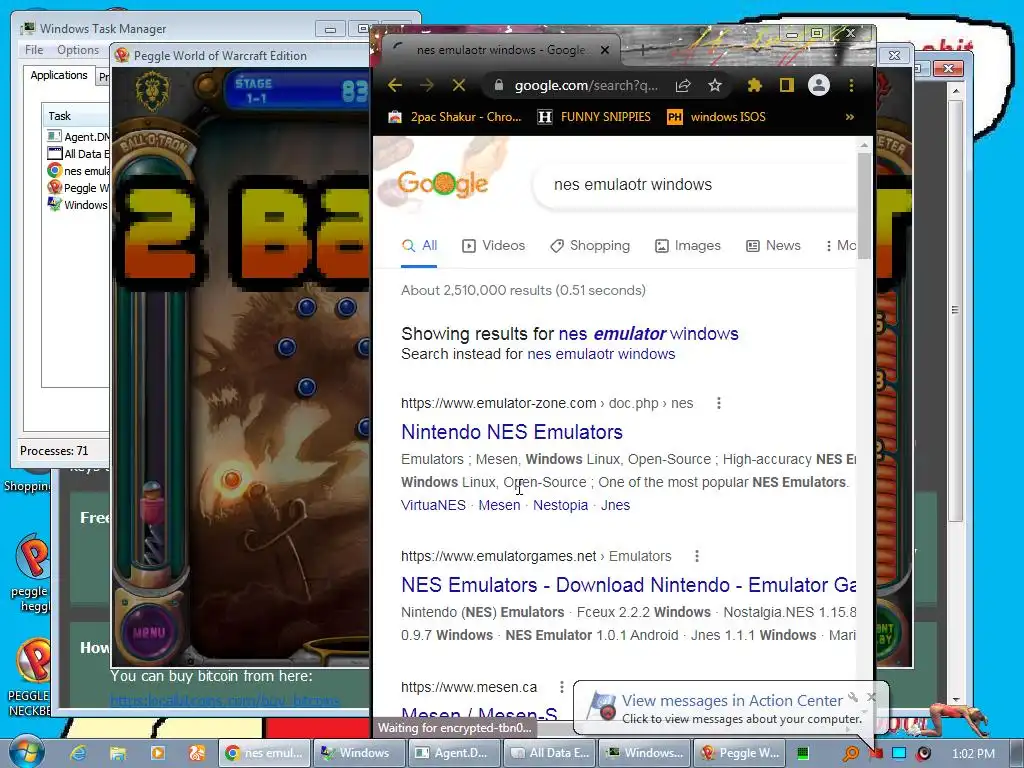Screen dimensions: 1024x768
Task: Open the Options menu in Task Manager
Action: point(78,50)
